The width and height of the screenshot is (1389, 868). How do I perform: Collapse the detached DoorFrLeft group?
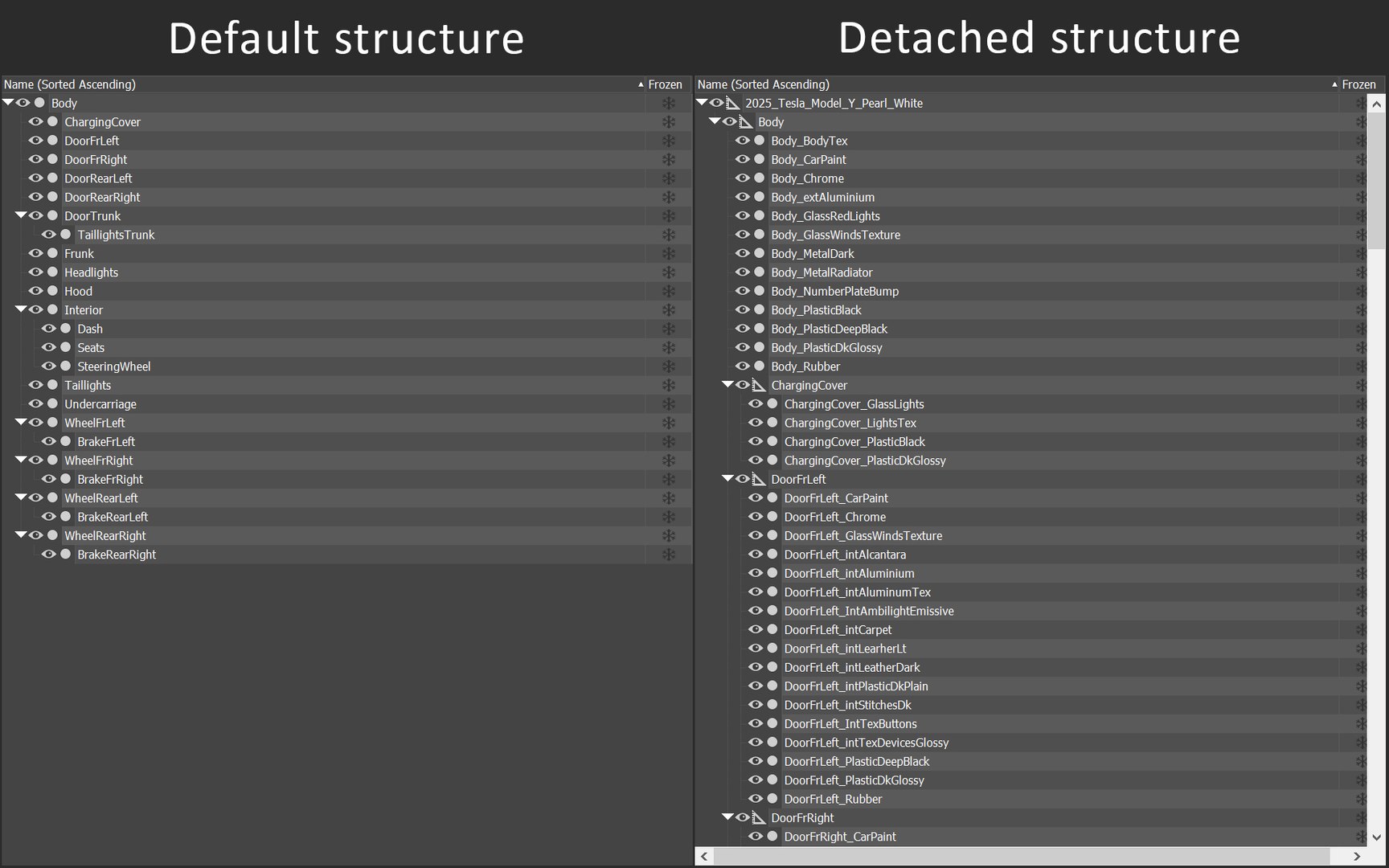tap(727, 478)
